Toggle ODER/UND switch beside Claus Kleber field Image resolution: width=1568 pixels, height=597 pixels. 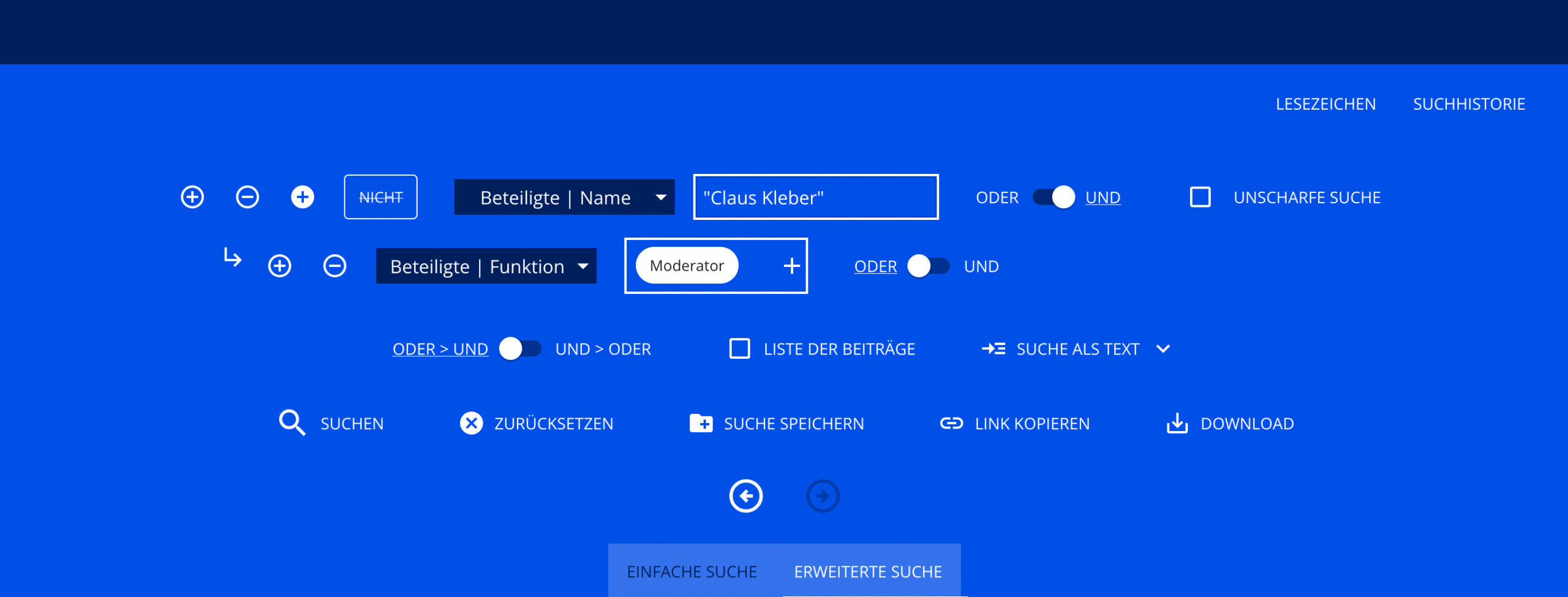(x=1053, y=197)
